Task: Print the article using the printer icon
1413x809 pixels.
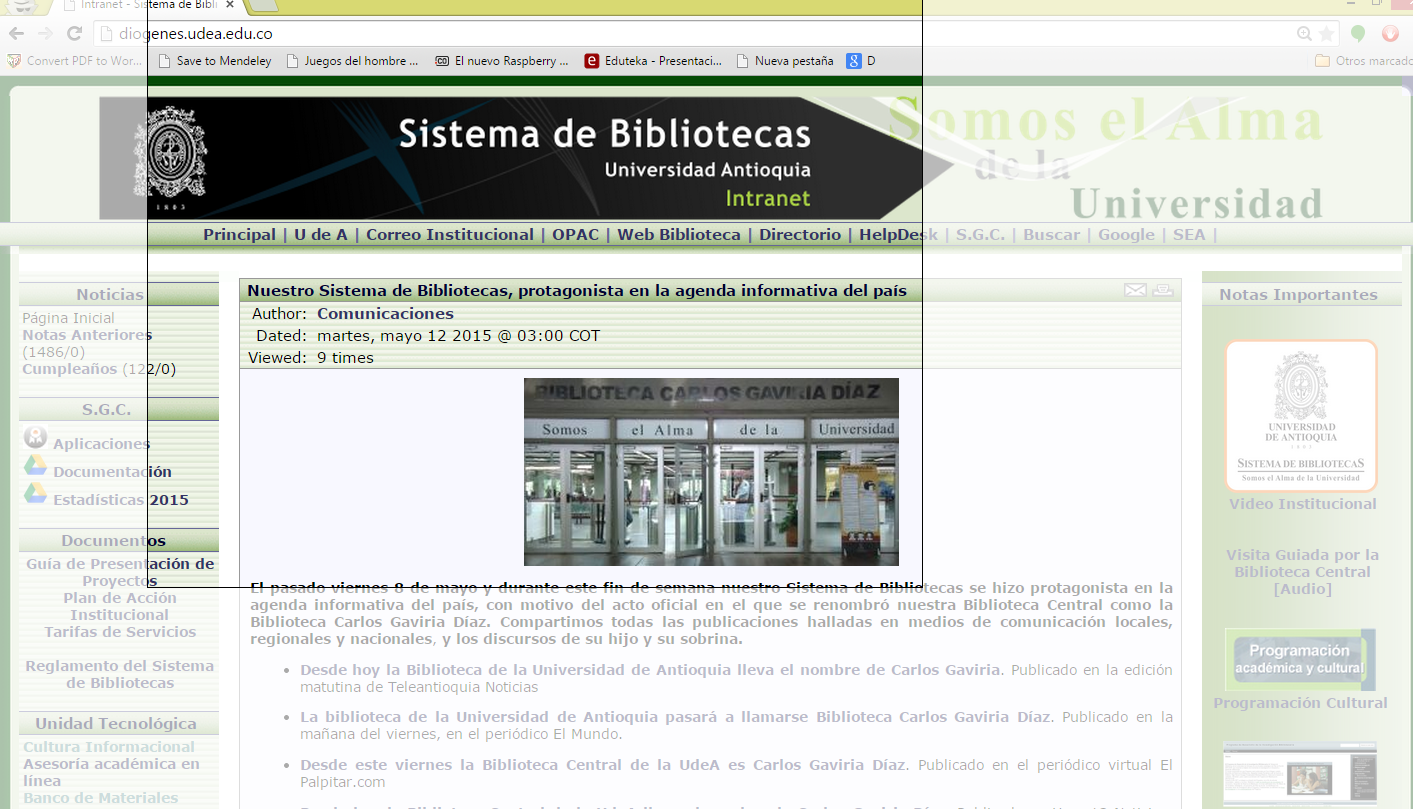Action: [x=1161, y=290]
